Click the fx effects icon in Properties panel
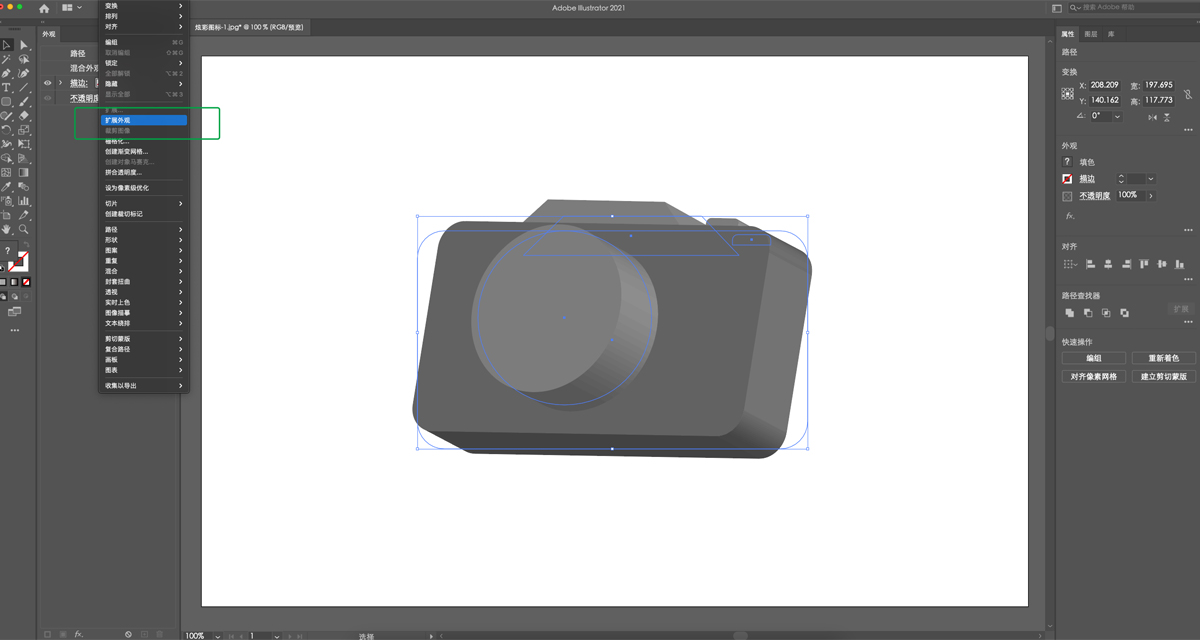Screen dimensions: 1200x640 point(1069,216)
